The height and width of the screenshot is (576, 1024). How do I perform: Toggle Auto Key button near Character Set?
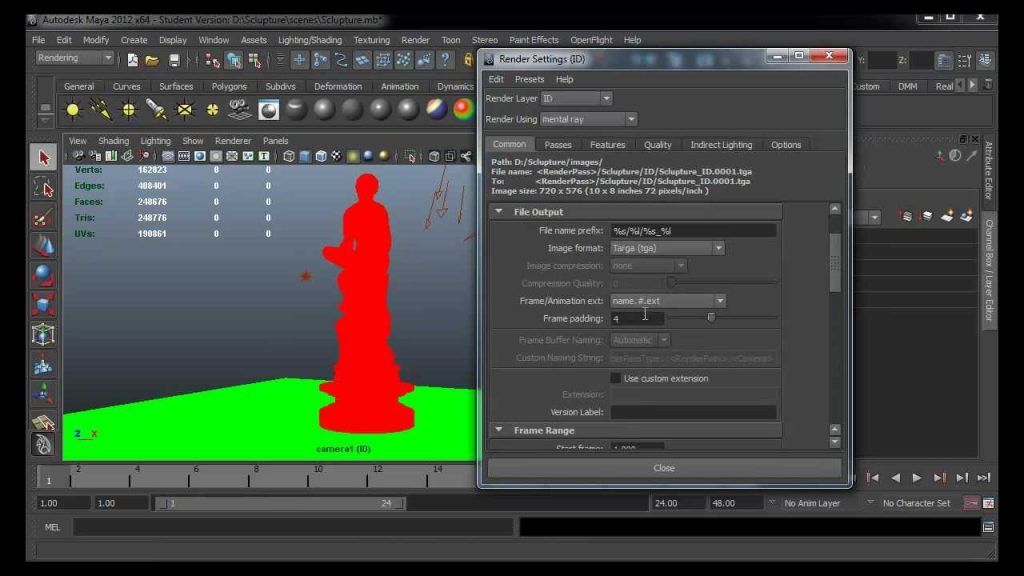point(971,503)
